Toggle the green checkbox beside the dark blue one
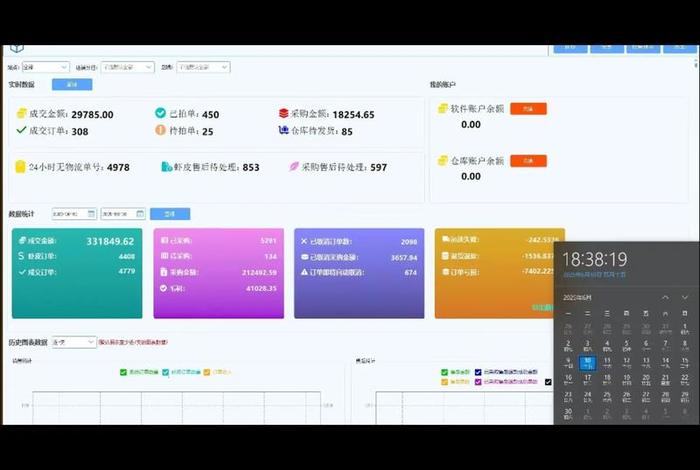This screenshot has height=470, width=700. click(x=444, y=372)
